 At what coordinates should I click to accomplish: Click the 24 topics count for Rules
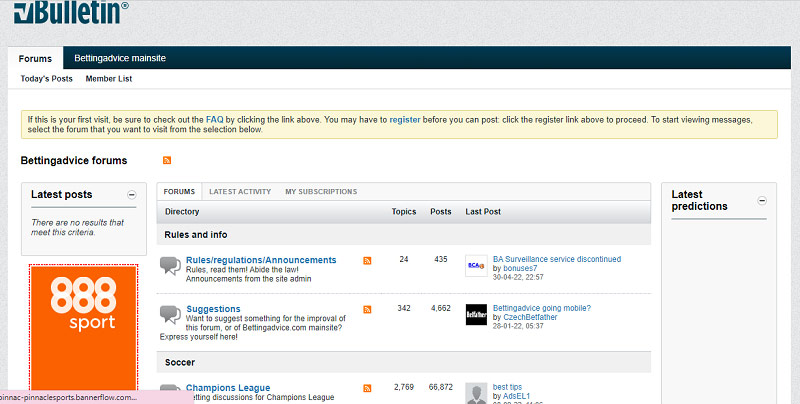coord(404,259)
